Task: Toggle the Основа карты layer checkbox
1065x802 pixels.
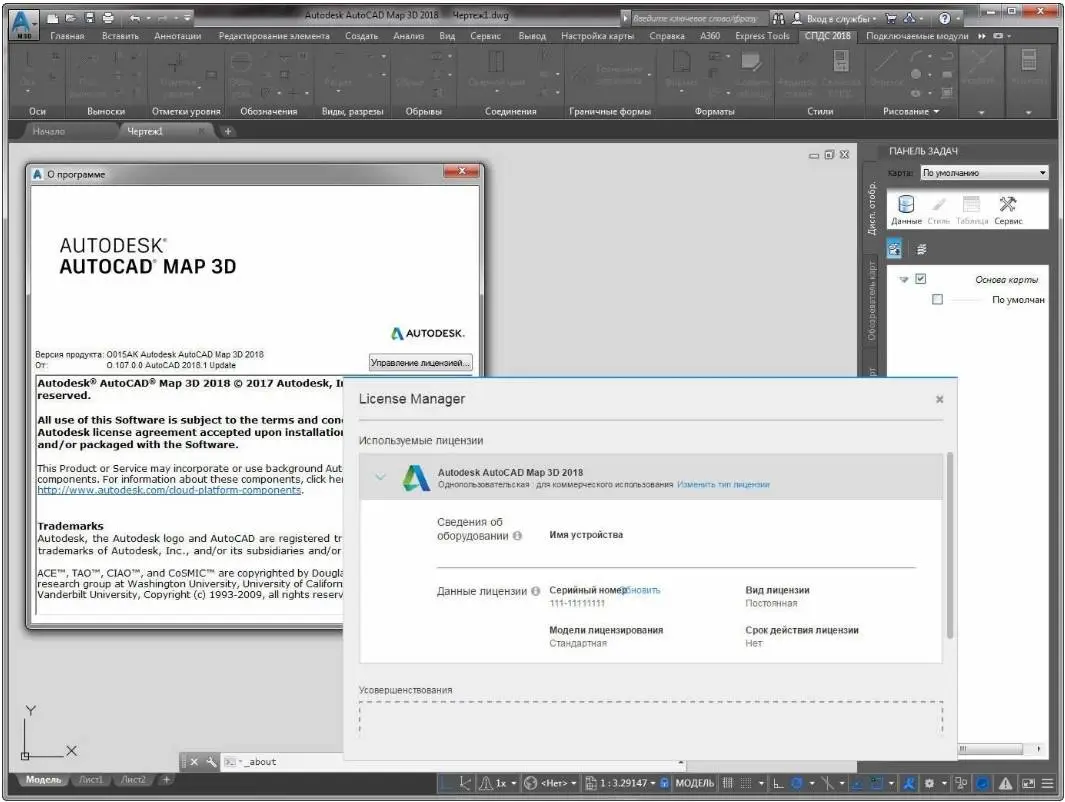Action: coord(920,278)
